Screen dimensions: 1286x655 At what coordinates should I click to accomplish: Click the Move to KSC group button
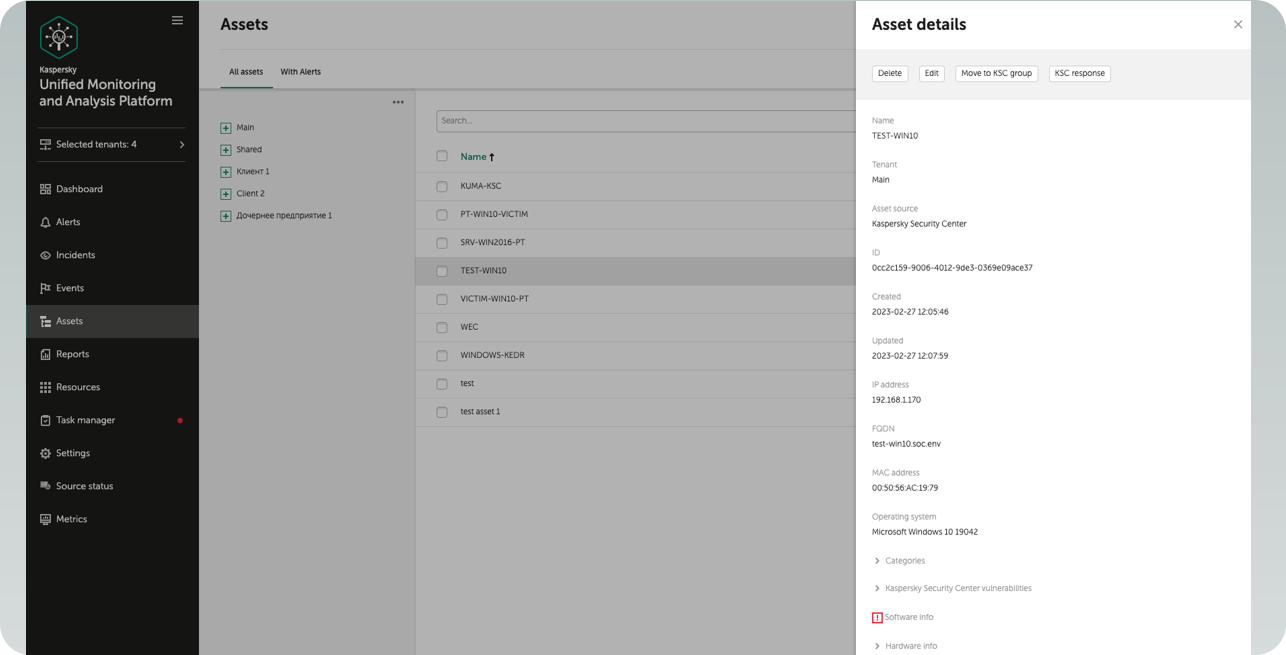tap(996, 72)
